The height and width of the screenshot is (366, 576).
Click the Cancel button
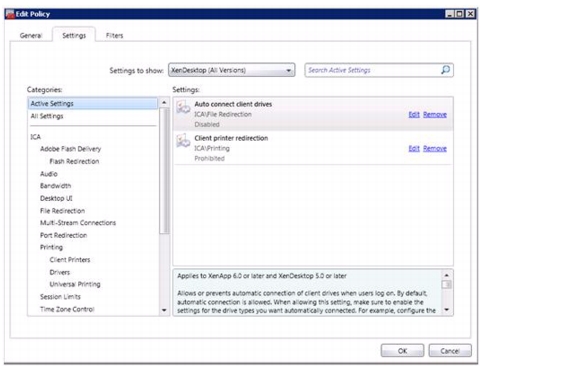(450, 351)
